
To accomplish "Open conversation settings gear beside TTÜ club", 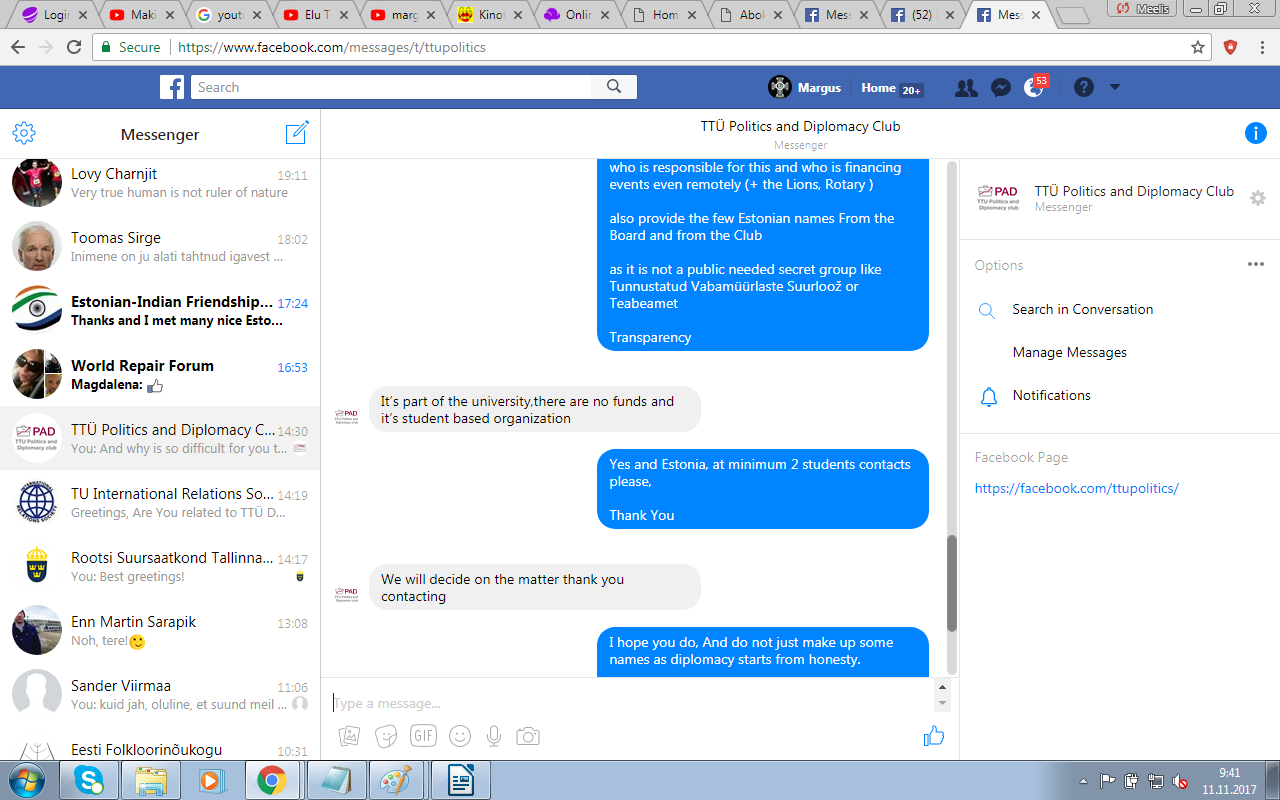I will 1258,198.
